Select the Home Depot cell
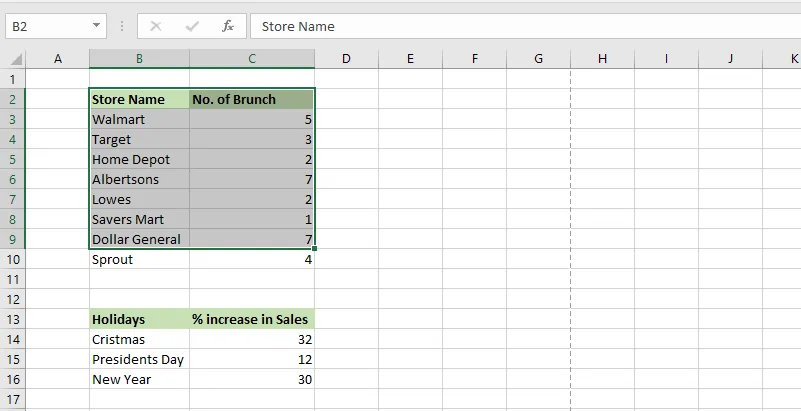The height and width of the screenshot is (411, 801). (139, 159)
